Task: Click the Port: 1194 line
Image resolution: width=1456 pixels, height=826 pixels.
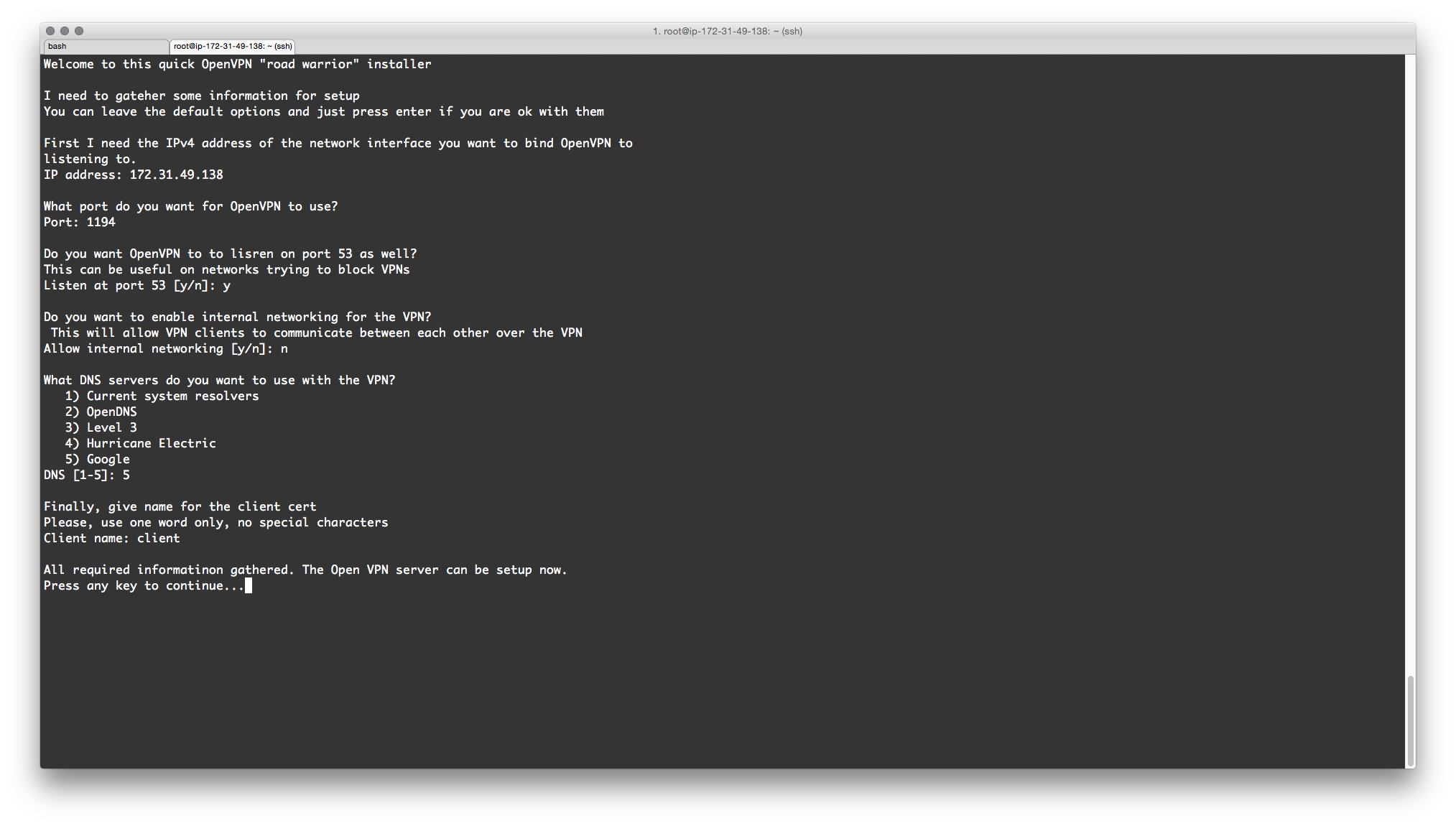Action: (x=80, y=222)
